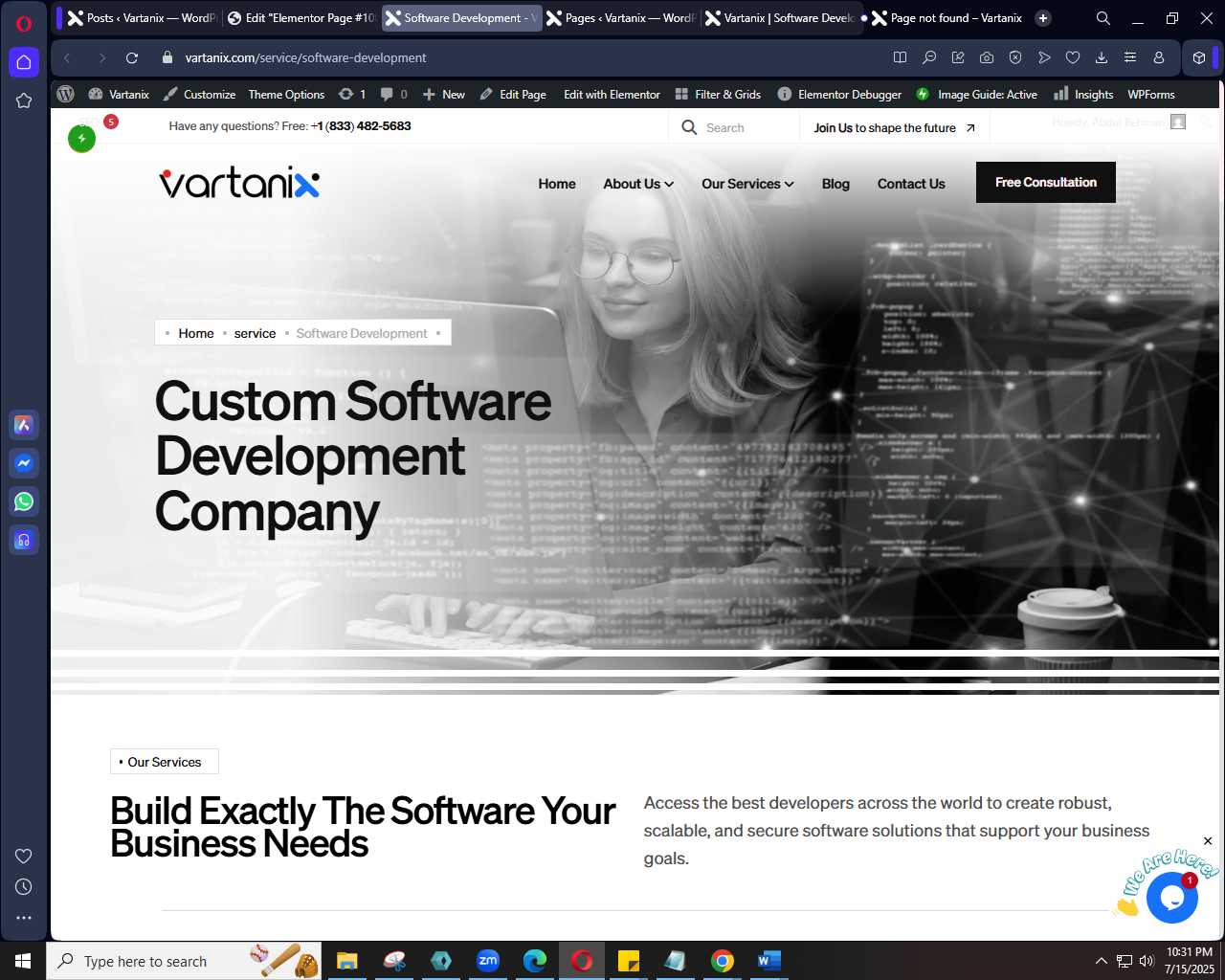The height and width of the screenshot is (980, 1225).
Task: Click the Free Consultation button
Action: (x=1046, y=182)
